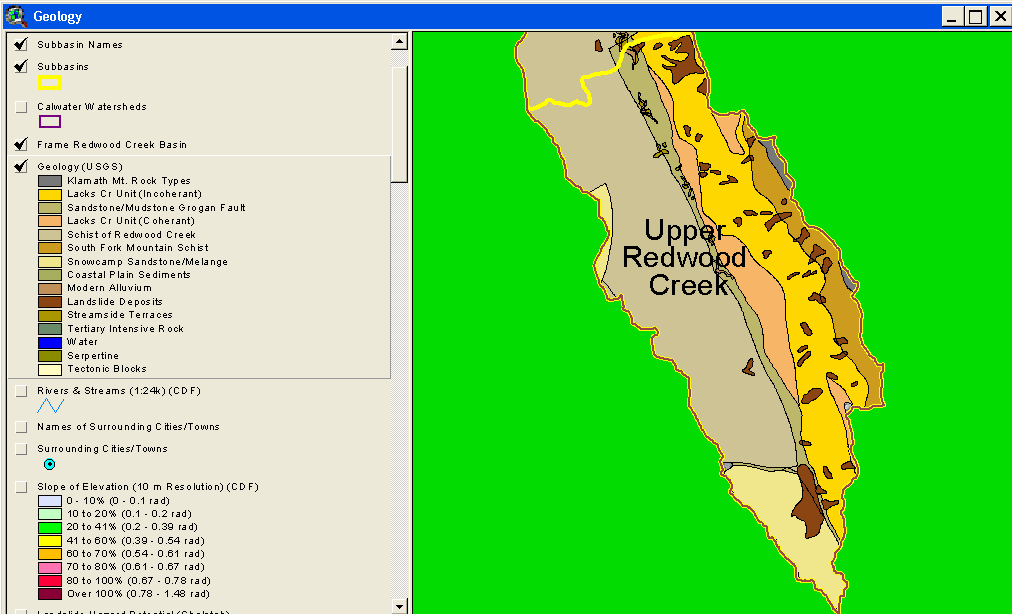Click the 41 to 60% slope swatch

click(x=50, y=541)
